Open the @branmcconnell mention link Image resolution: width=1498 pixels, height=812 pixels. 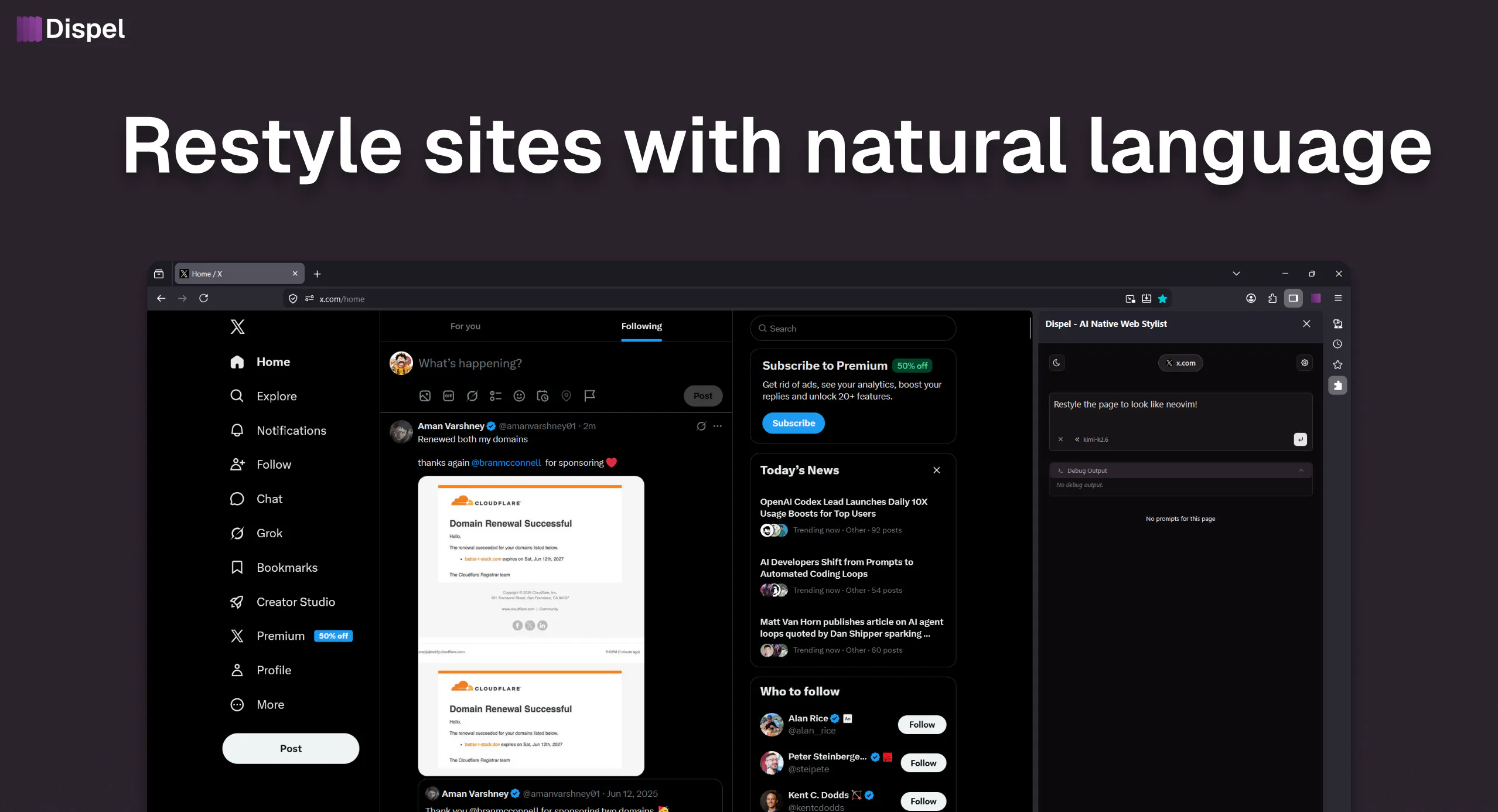(506, 463)
